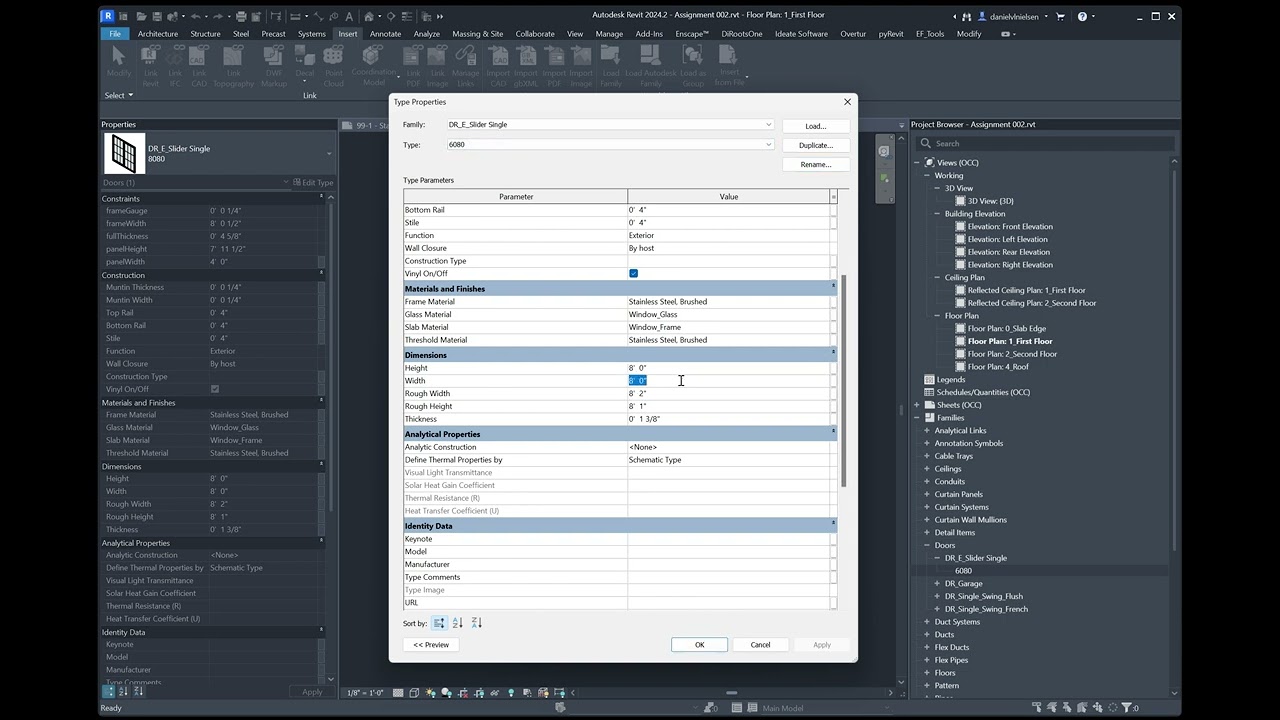Expand the Sheets (OCC) node
This screenshot has width=1280, height=720.
tap(917, 405)
